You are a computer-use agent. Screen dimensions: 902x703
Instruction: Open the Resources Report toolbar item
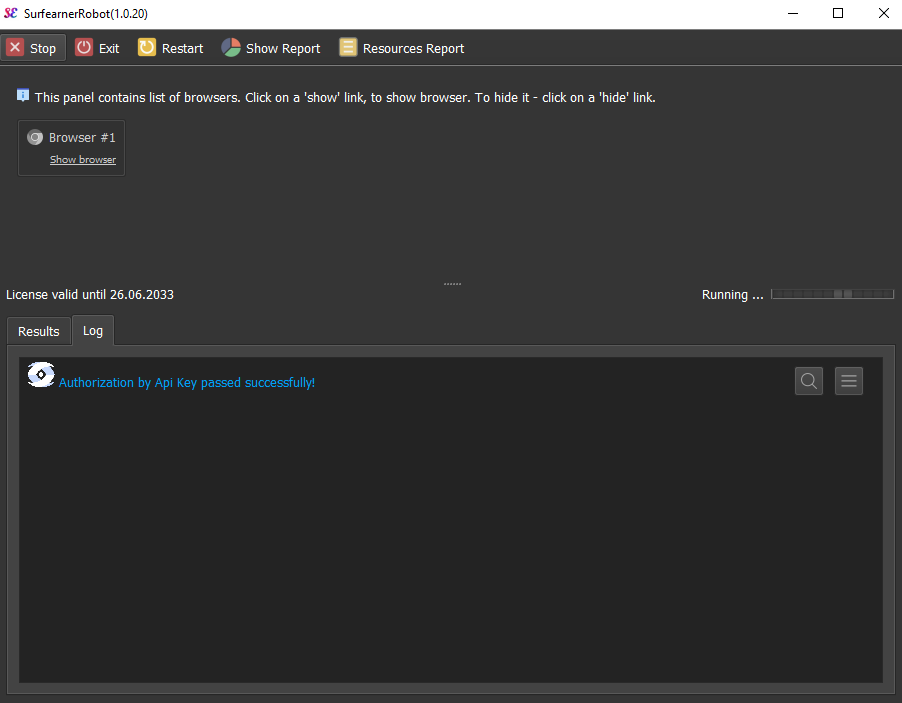point(402,48)
